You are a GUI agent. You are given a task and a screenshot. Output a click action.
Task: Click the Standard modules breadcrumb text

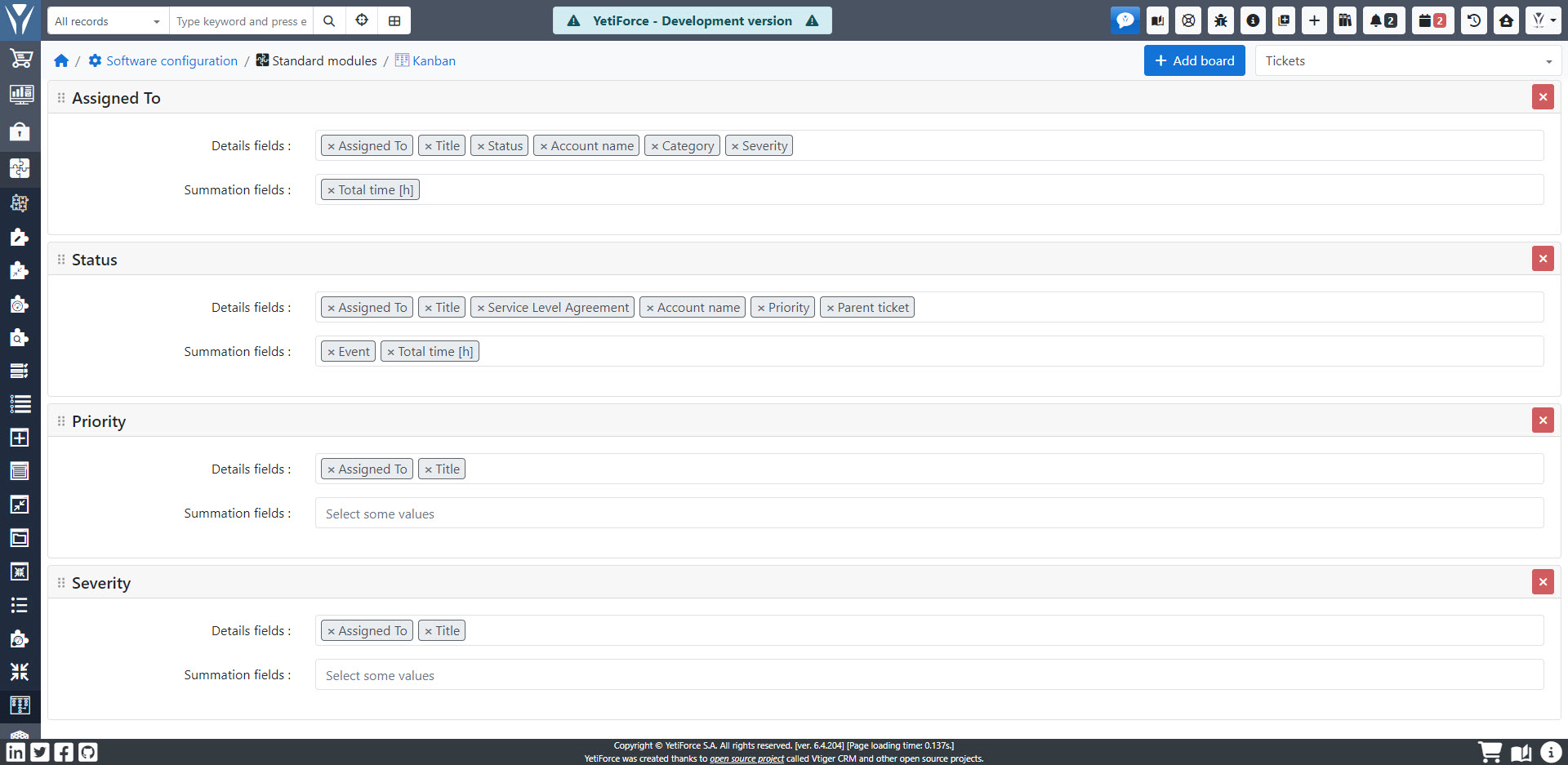click(x=324, y=60)
